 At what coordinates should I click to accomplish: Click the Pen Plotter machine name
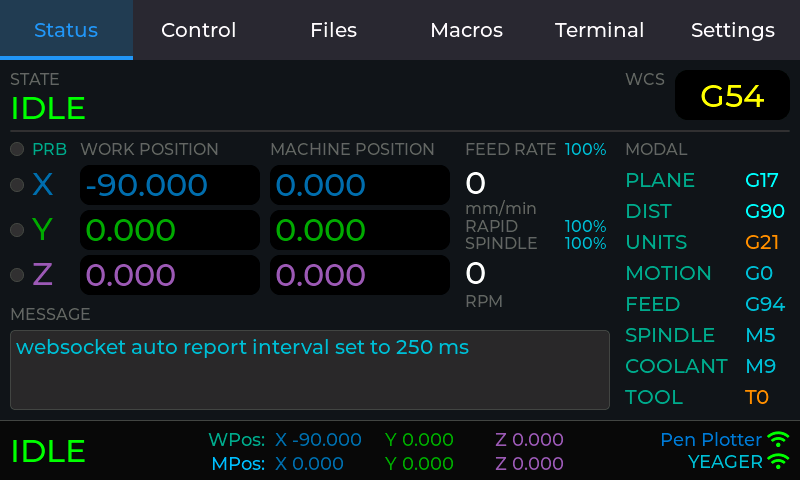coord(711,439)
